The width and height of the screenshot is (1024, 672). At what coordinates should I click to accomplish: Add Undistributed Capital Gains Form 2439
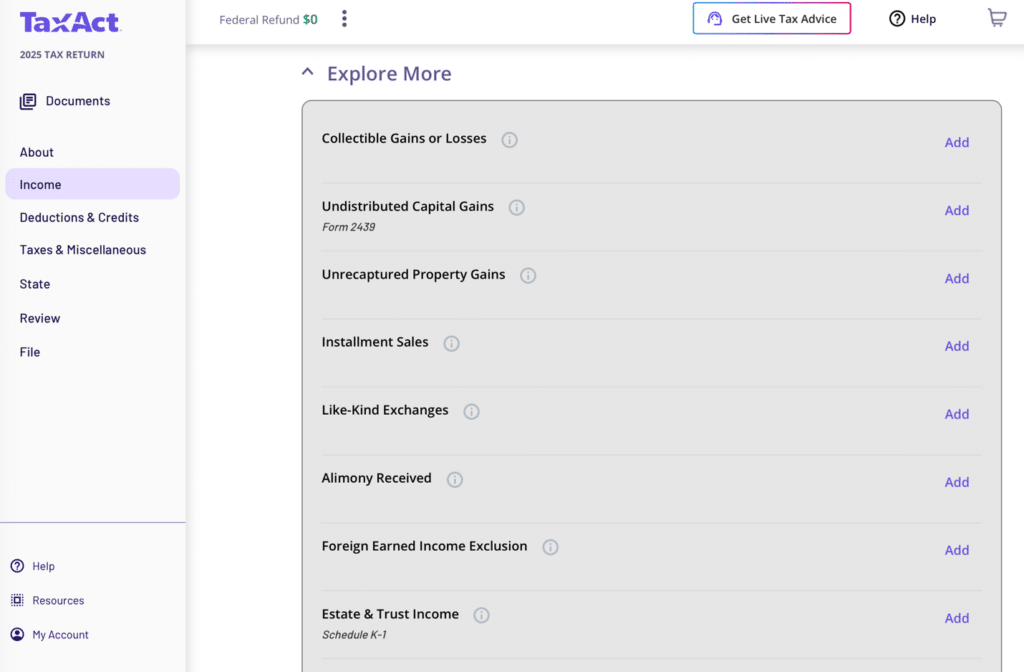click(956, 210)
